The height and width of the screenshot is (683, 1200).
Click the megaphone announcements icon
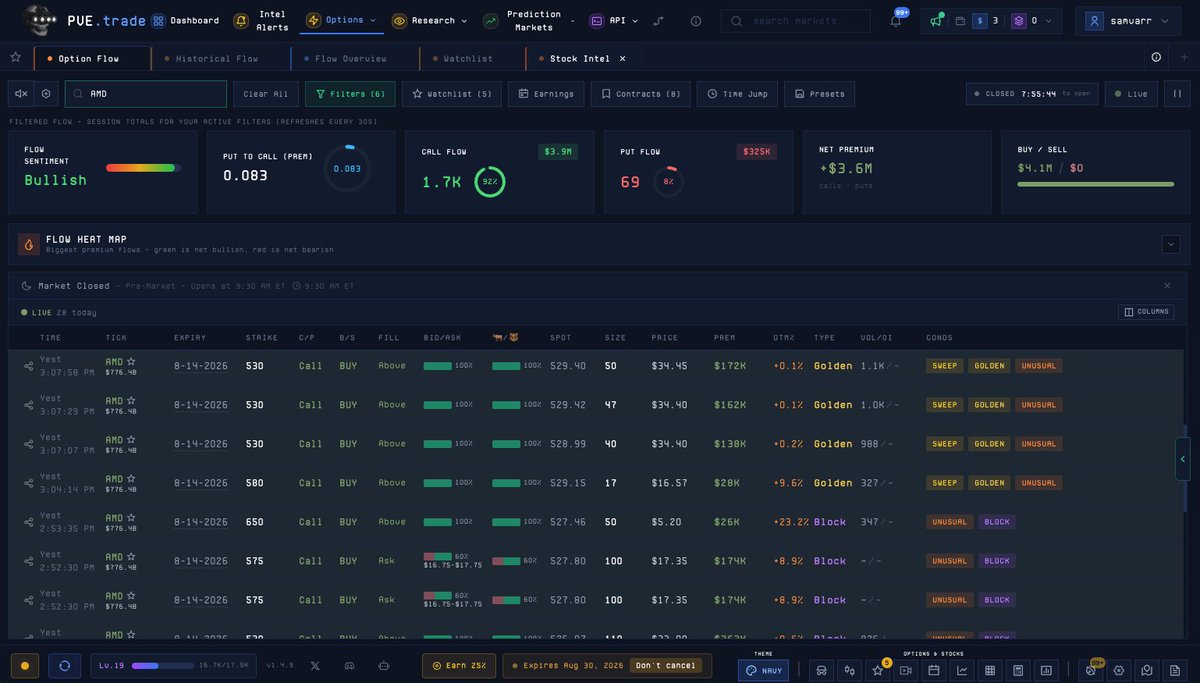click(936, 20)
